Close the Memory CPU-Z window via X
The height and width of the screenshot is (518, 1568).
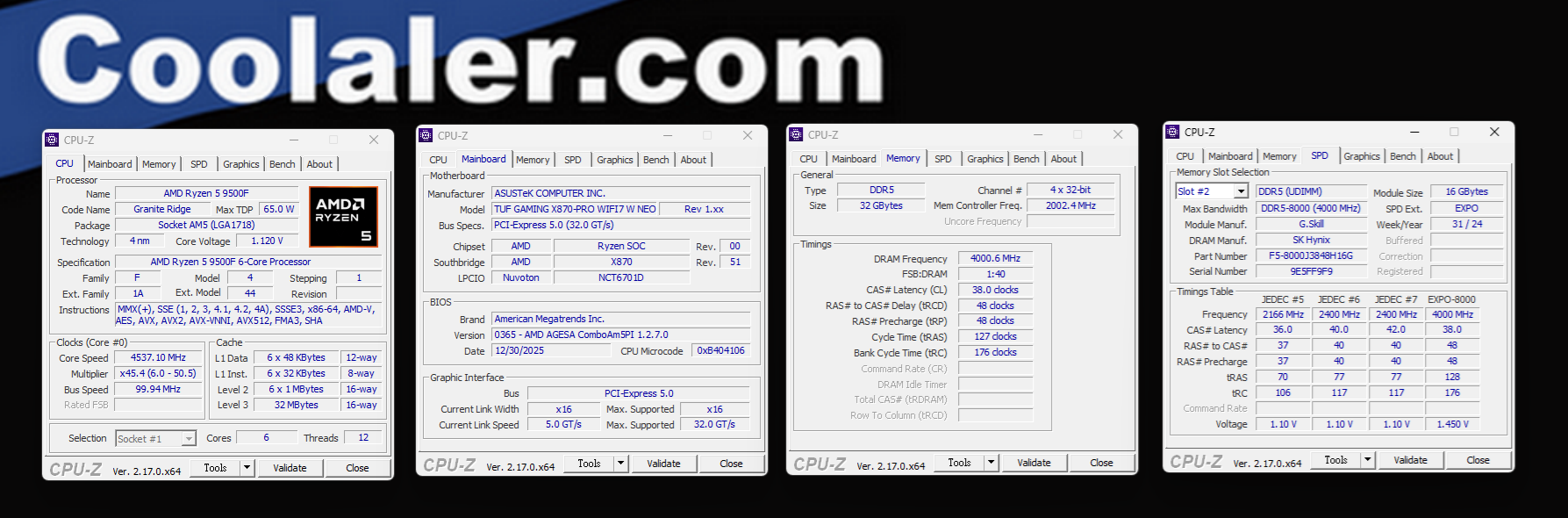(x=1118, y=134)
